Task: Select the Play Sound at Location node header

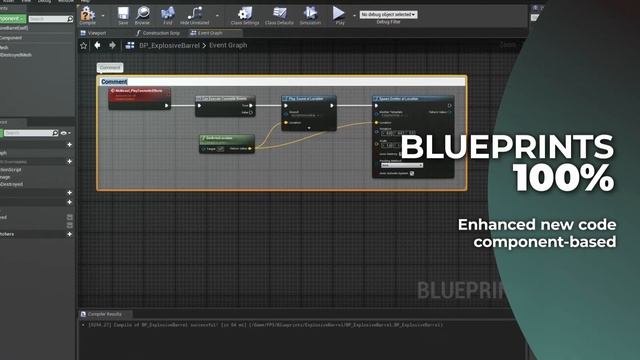Action: pyautogui.click(x=309, y=98)
